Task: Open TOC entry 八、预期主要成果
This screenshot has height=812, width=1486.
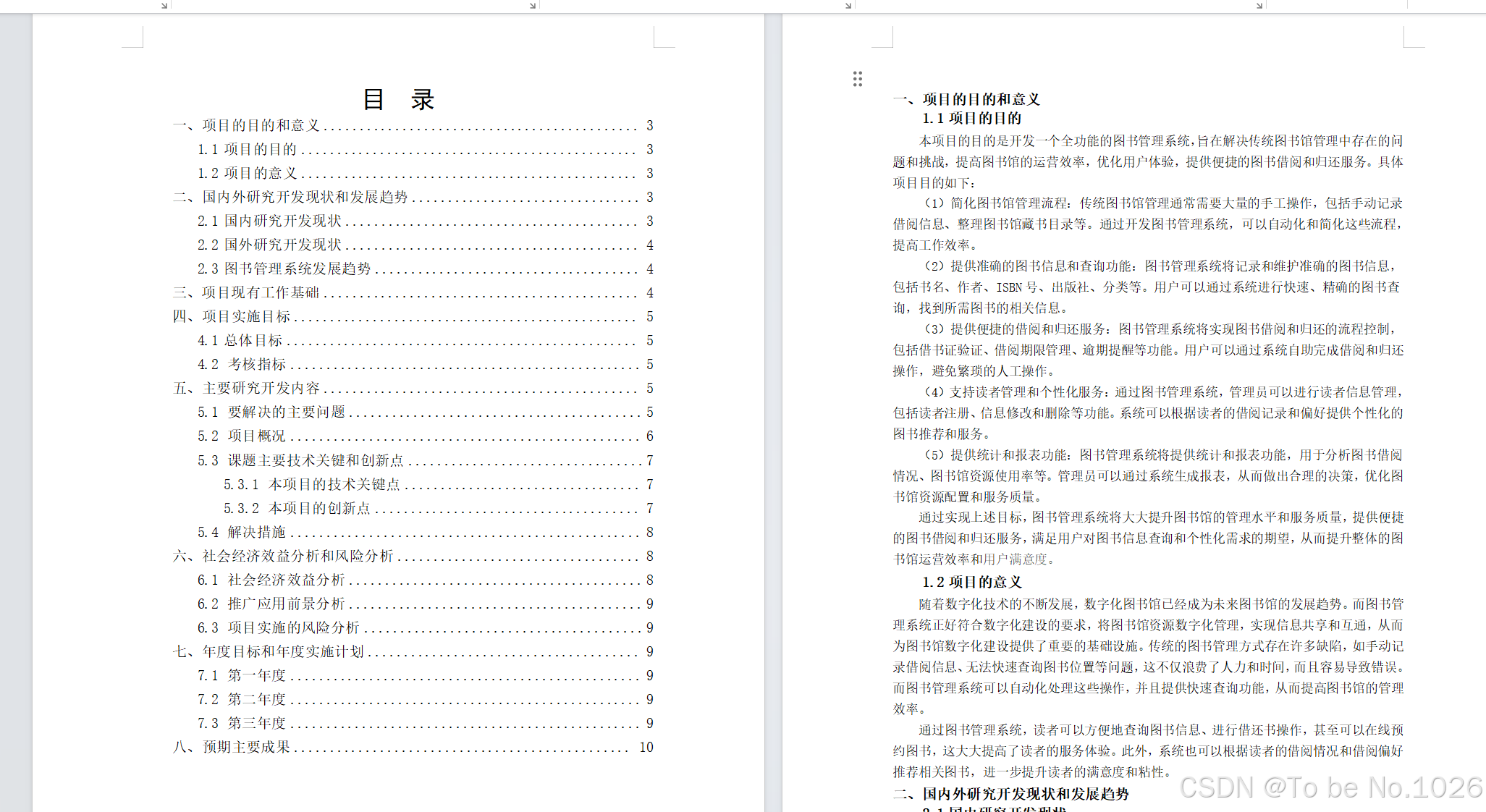Action: (x=232, y=747)
